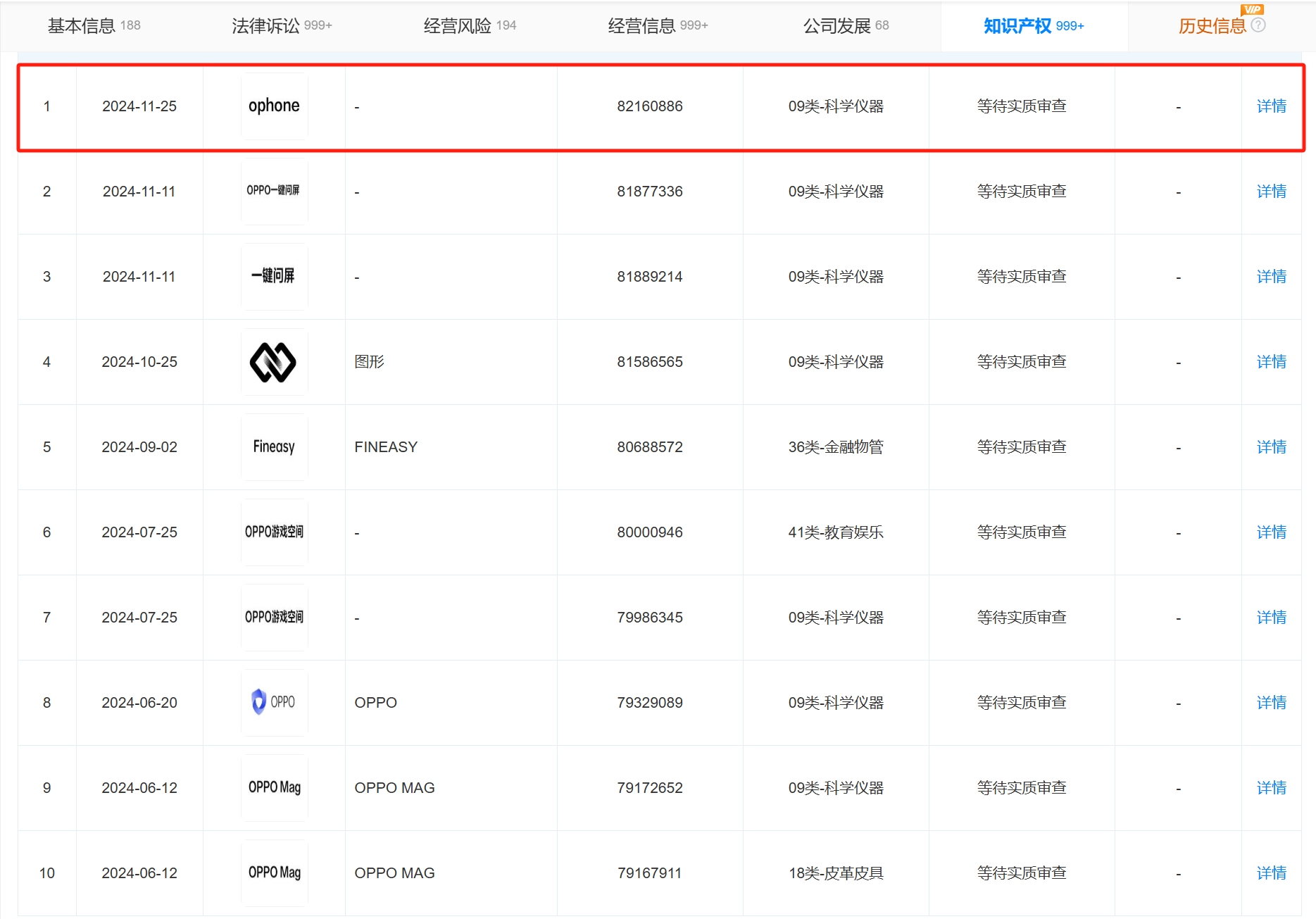This screenshot has width=1316, height=919.
Task: Open 详情 for trademark 79167911
Action: coord(1271,873)
